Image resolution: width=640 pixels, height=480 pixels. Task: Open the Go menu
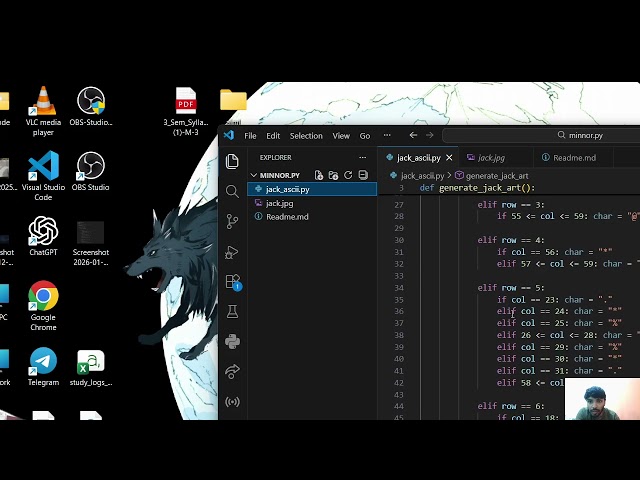[365, 136]
